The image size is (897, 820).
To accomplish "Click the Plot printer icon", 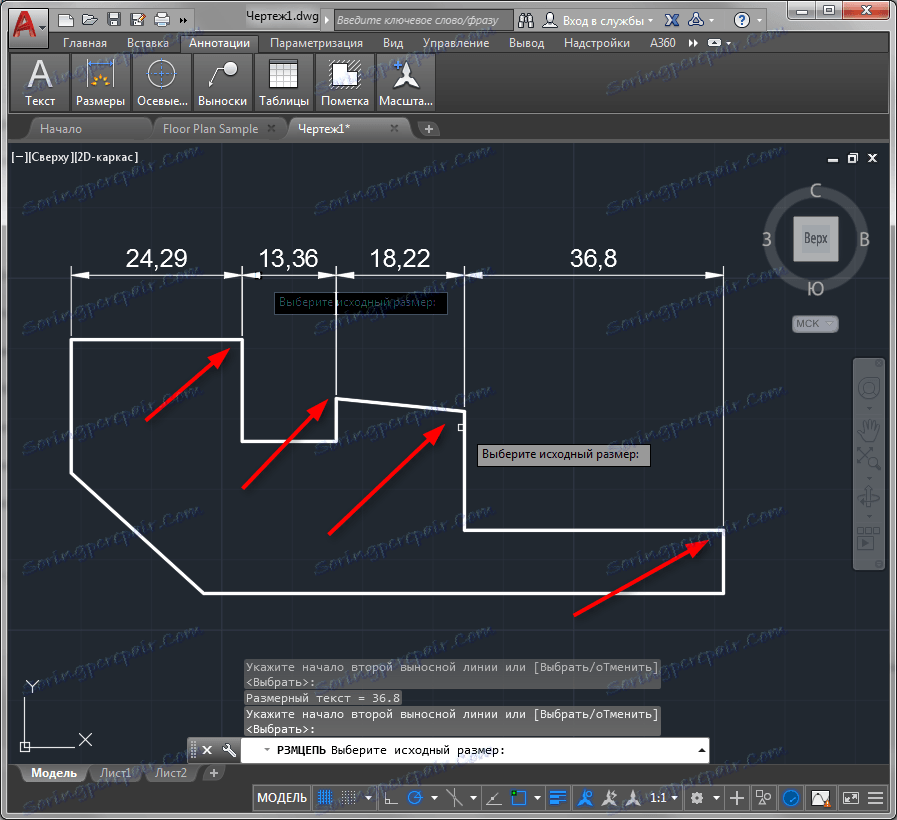I will [x=162, y=21].
